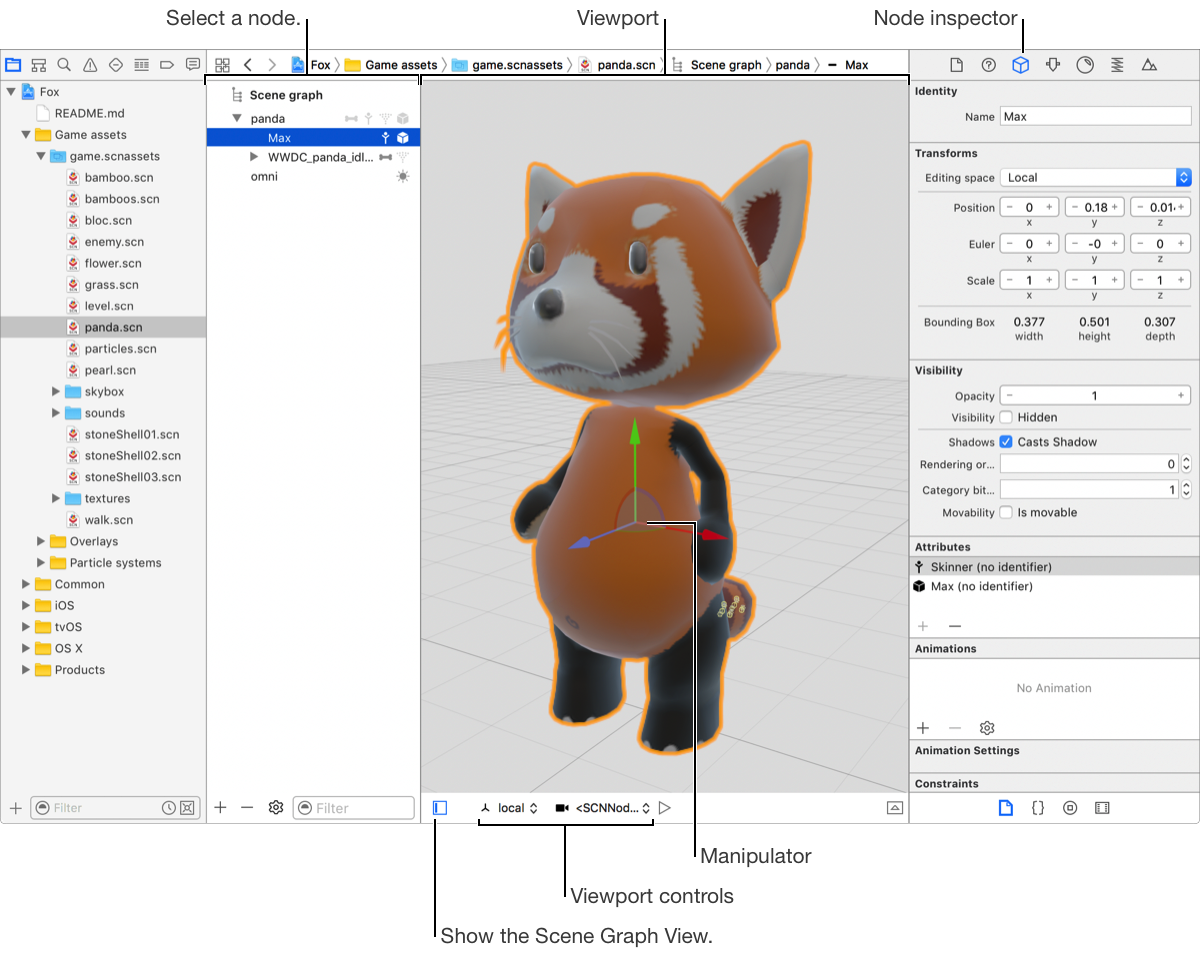1200x954 pixels.
Task: Increment the Opacity value with plus stepper
Action: [1181, 396]
